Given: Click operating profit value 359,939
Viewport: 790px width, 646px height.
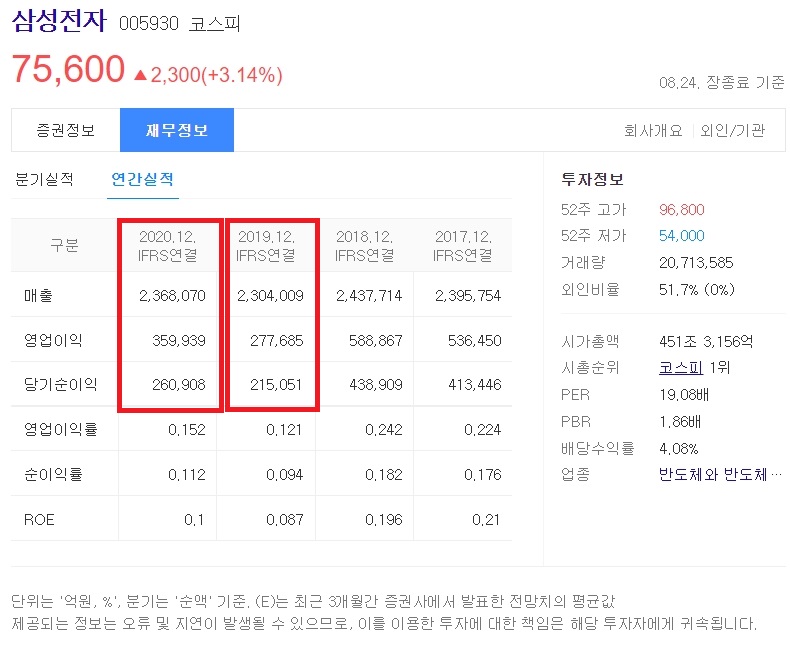Looking at the screenshot, I should [179, 341].
